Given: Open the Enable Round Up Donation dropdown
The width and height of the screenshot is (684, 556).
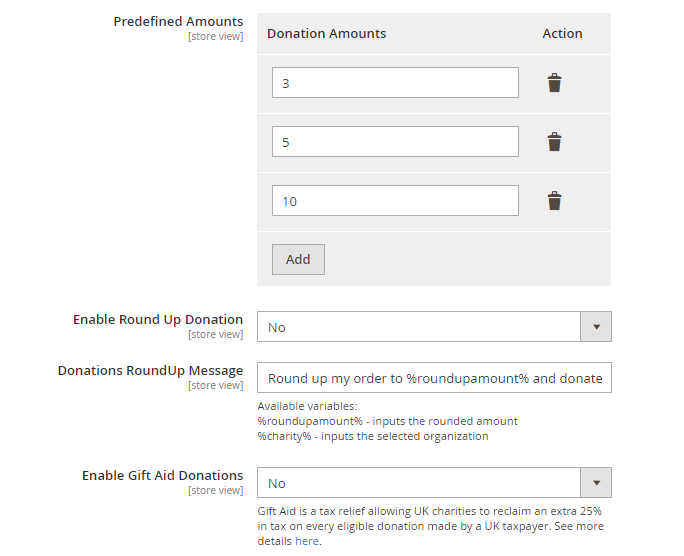Looking at the screenshot, I should (x=434, y=327).
